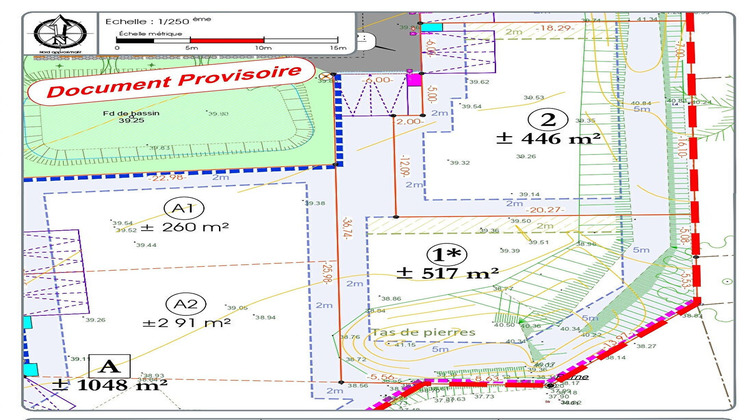Screen dimensions: 750x420
Task: Click the 'Fd de bassin' label
Action: point(131,113)
